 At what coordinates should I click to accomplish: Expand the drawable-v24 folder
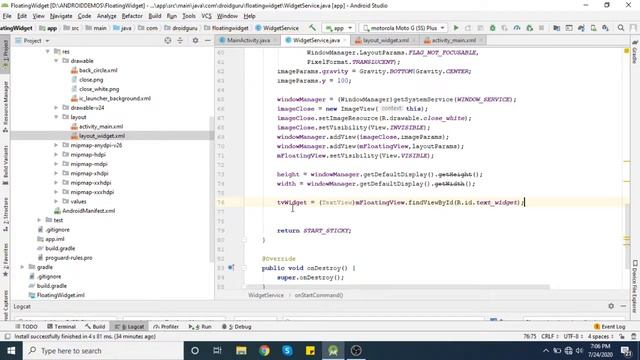[56, 108]
